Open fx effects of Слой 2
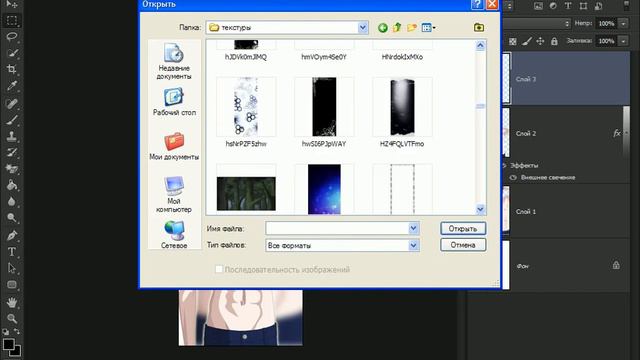The height and width of the screenshot is (360, 640). [x=617, y=133]
